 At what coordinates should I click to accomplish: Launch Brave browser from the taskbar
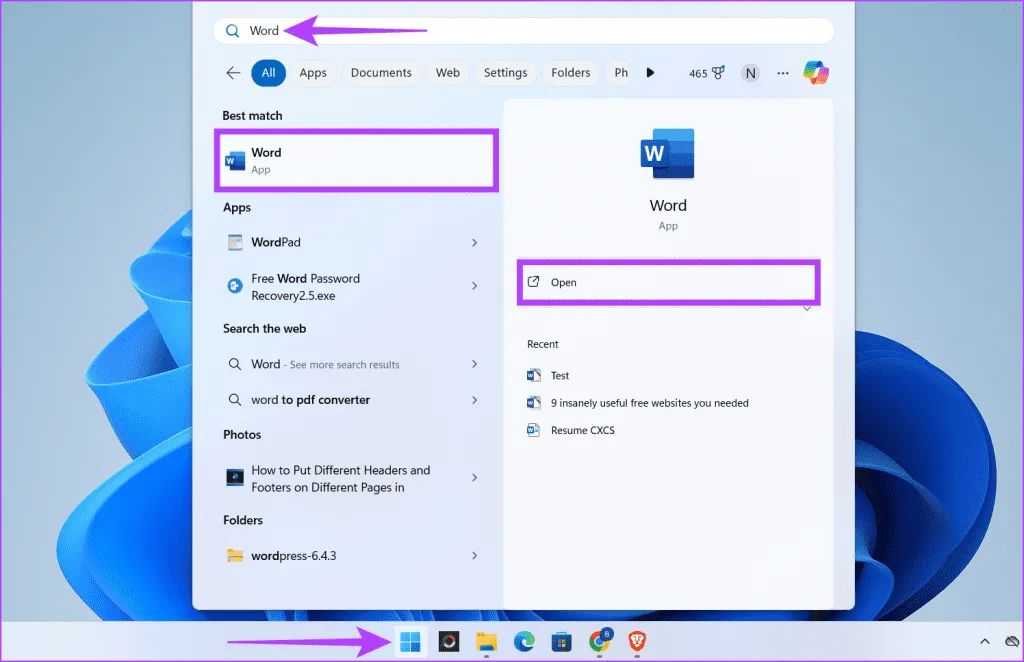pyautogui.click(x=636, y=641)
